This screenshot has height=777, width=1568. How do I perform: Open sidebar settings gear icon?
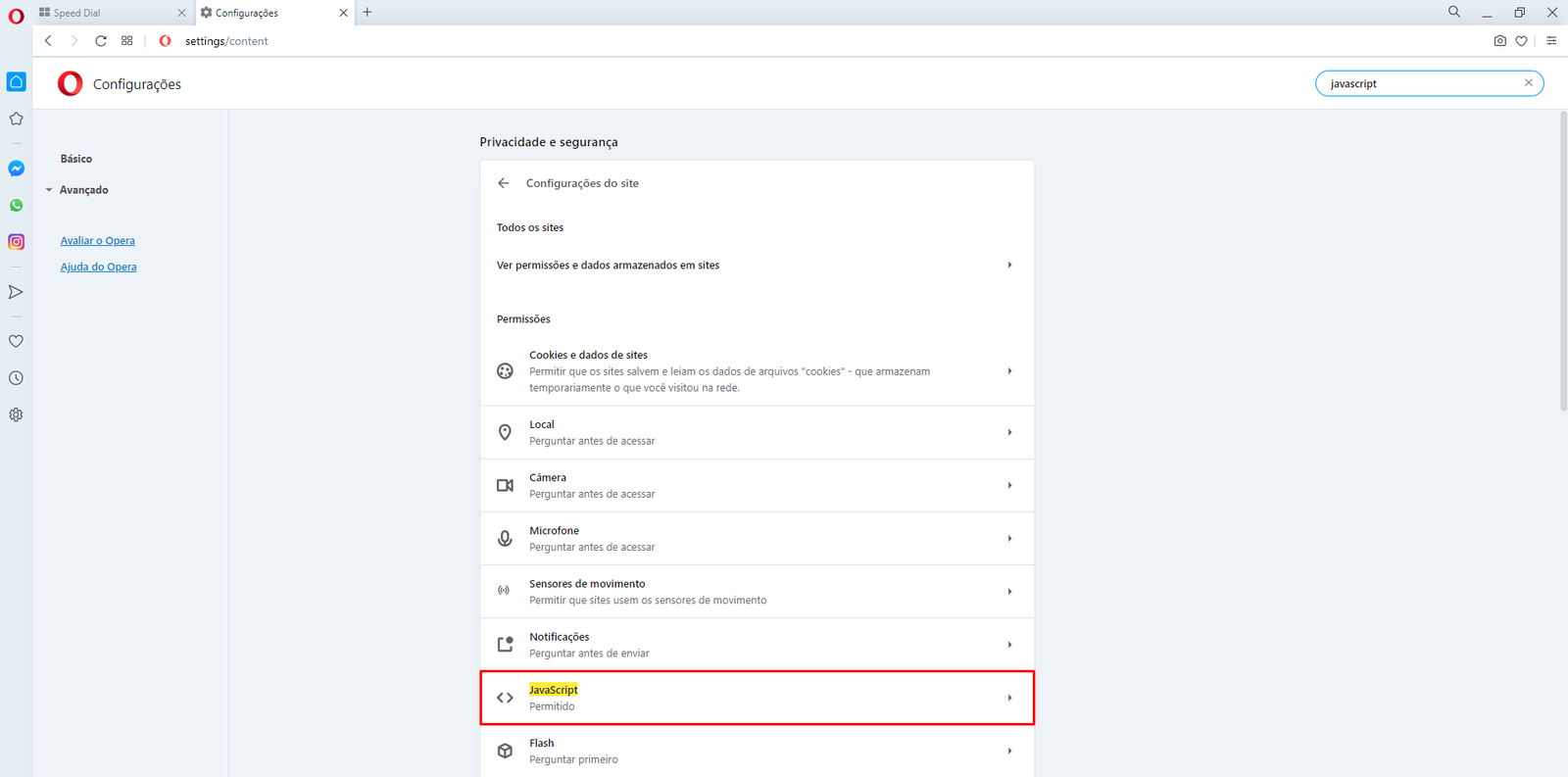pos(17,414)
